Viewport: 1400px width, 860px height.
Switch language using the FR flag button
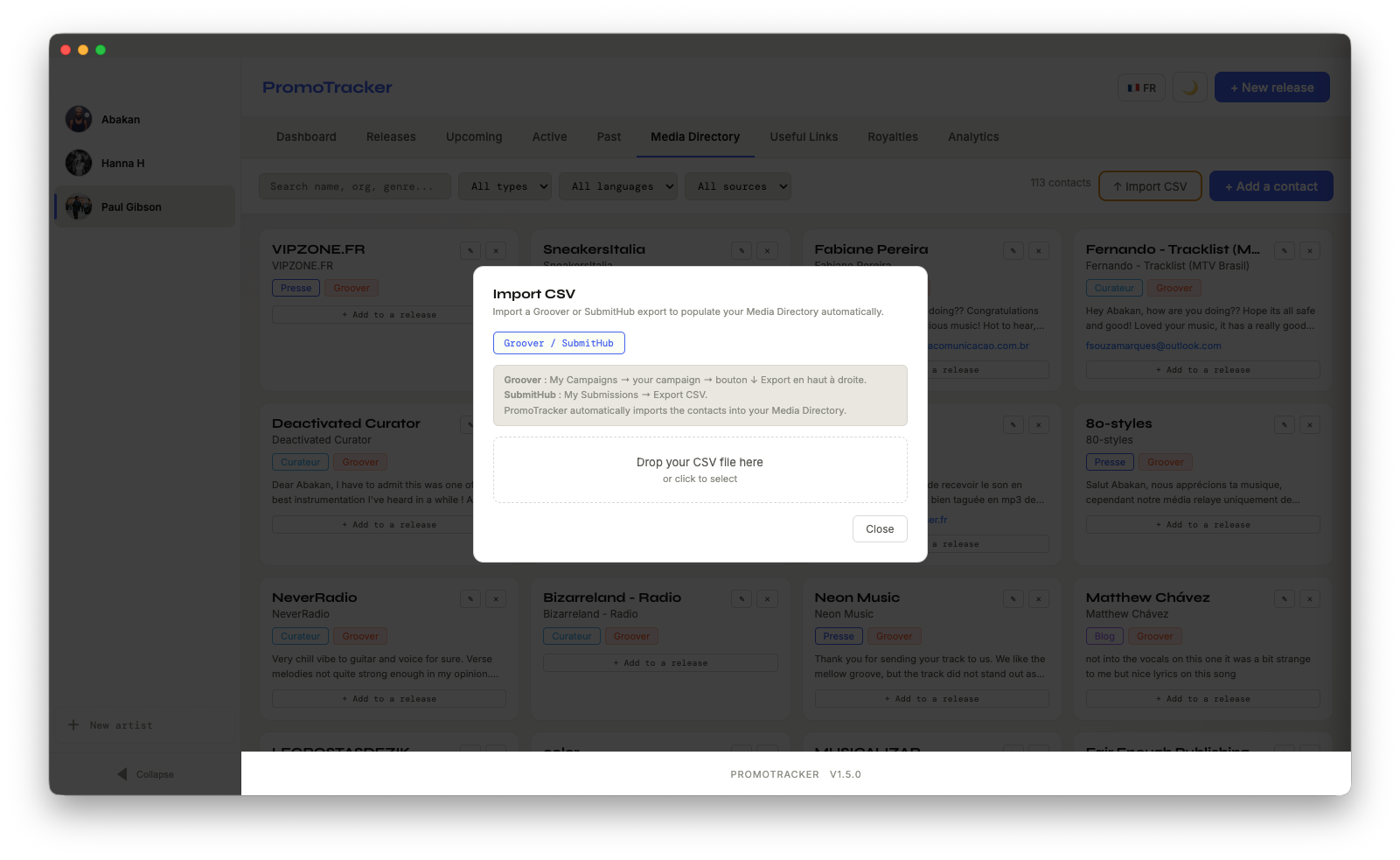click(1141, 87)
